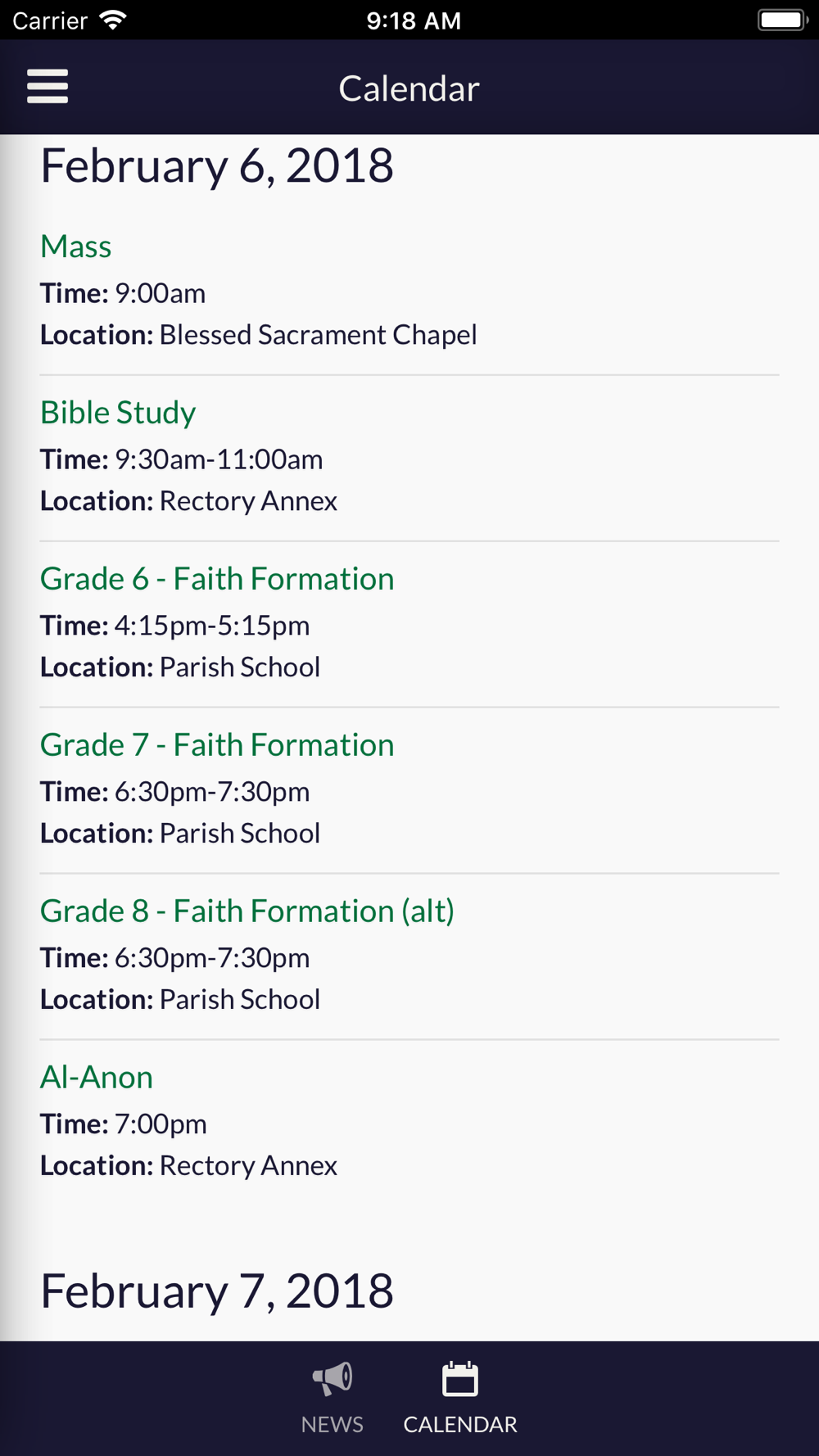819x1456 pixels.
Task: Tap the Calendar title in header
Action: click(x=409, y=88)
